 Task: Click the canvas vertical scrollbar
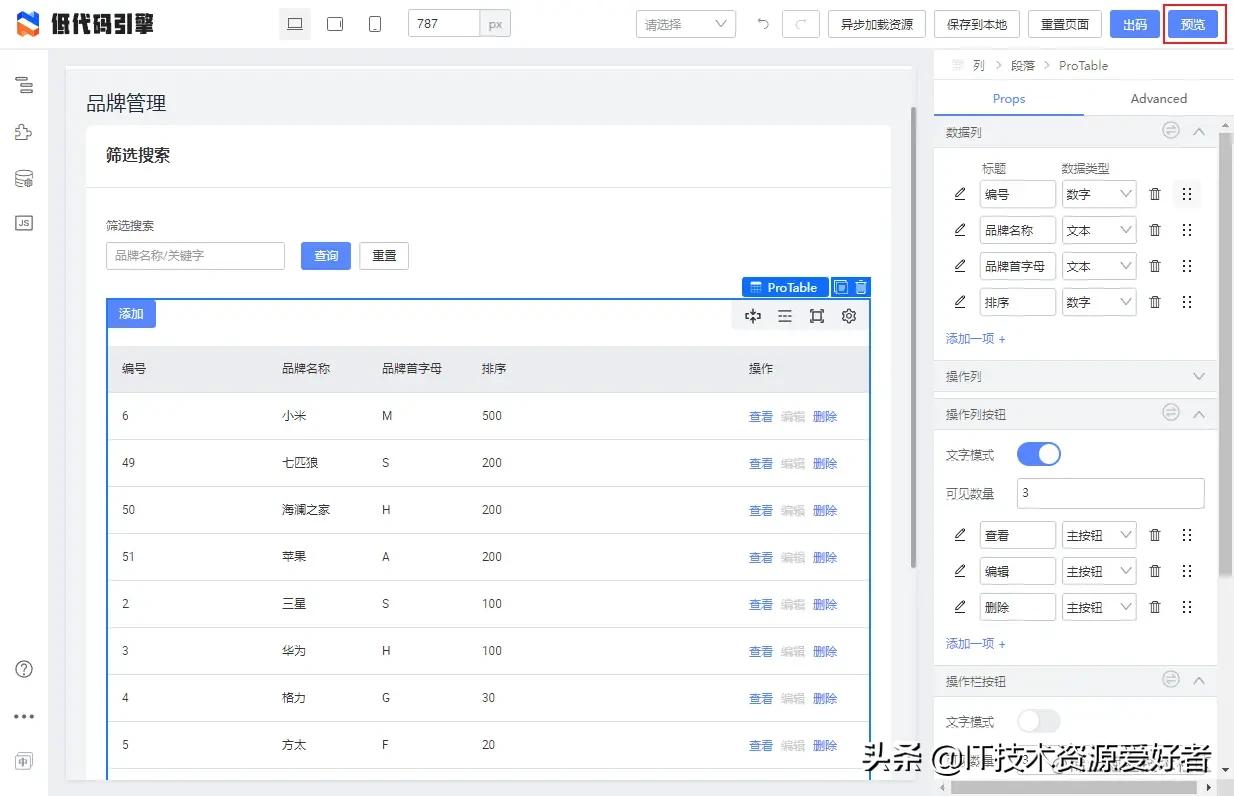(913, 337)
